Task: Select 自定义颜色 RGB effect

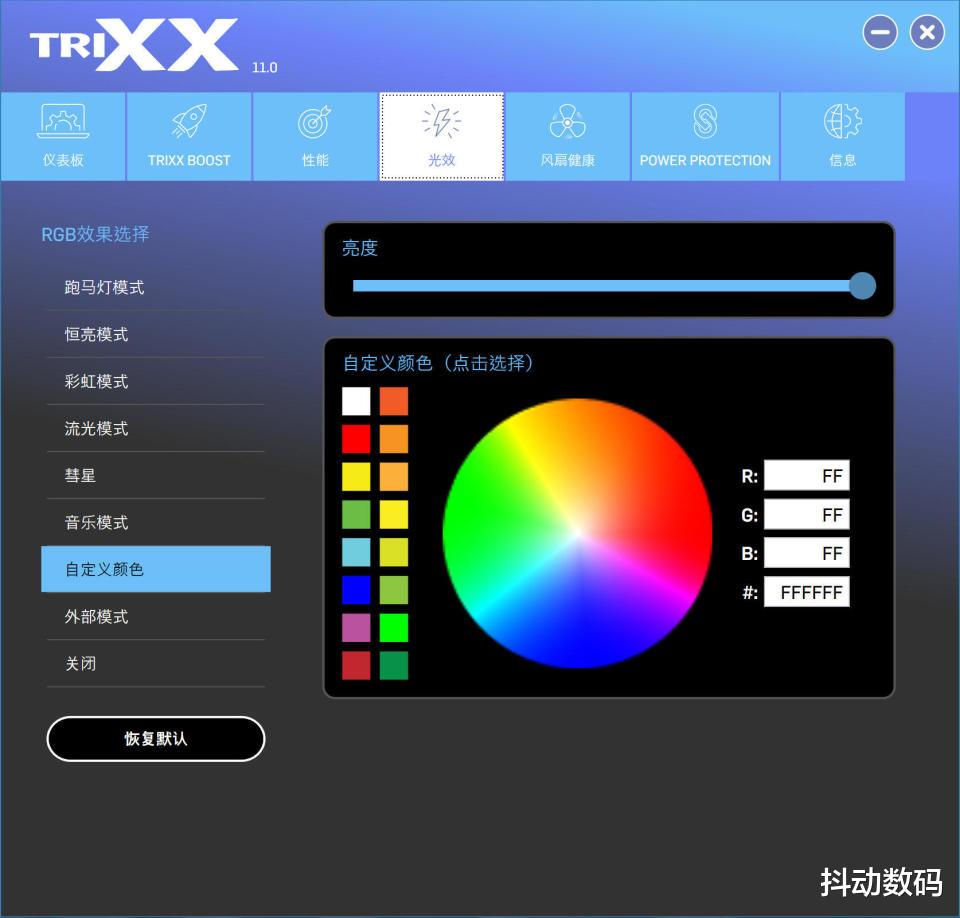Action: point(156,569)
